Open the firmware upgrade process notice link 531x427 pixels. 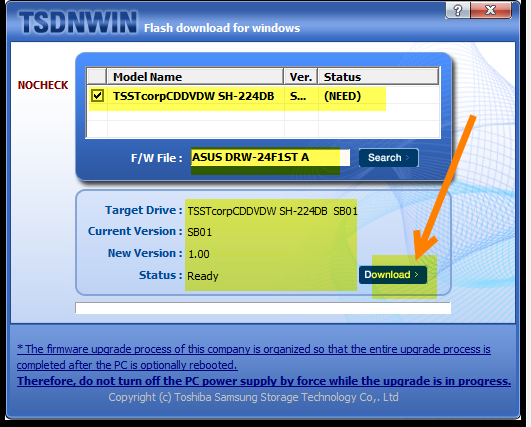click(254, 357)
